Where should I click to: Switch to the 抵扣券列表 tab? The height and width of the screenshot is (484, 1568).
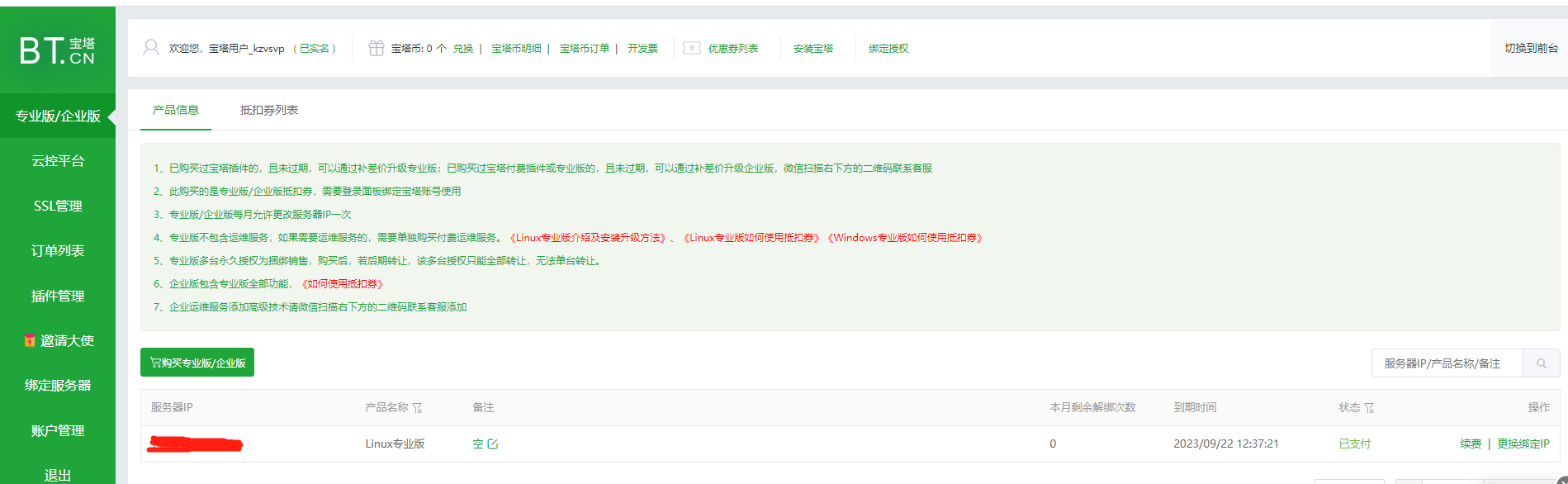[x=269, y=110]
